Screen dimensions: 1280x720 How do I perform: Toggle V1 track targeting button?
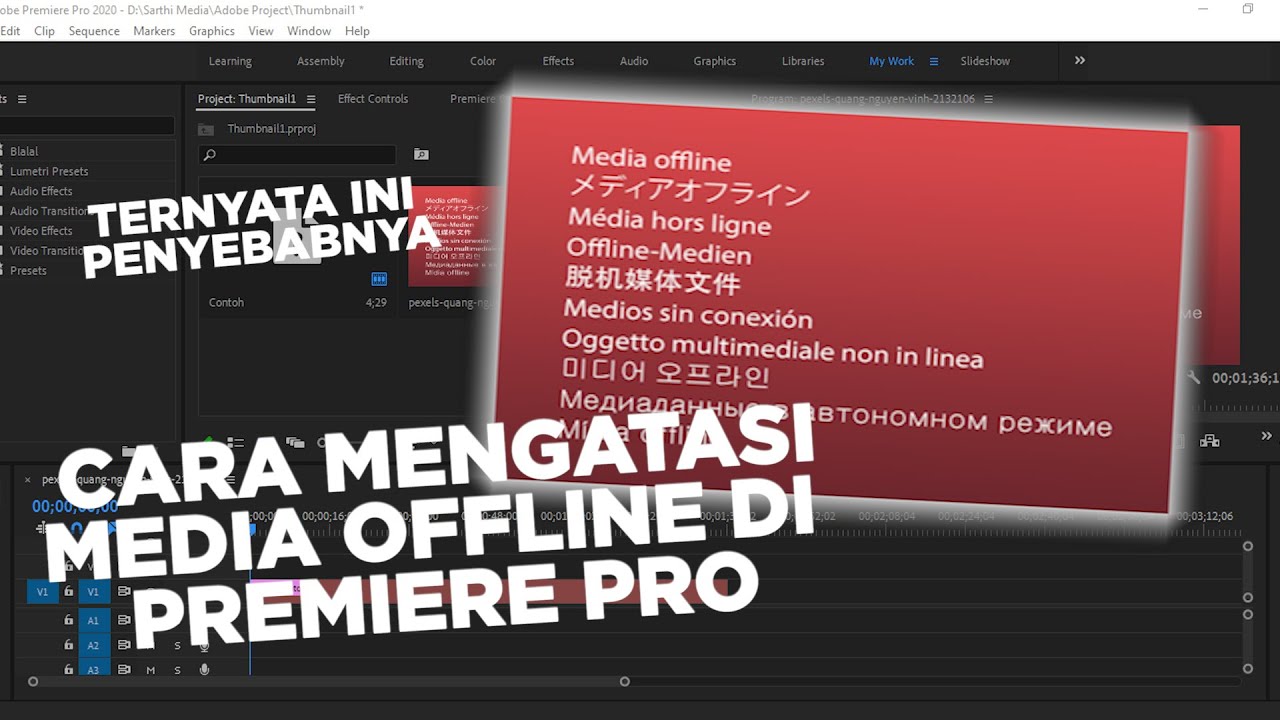pyautogui.click(x=93, y=592)
